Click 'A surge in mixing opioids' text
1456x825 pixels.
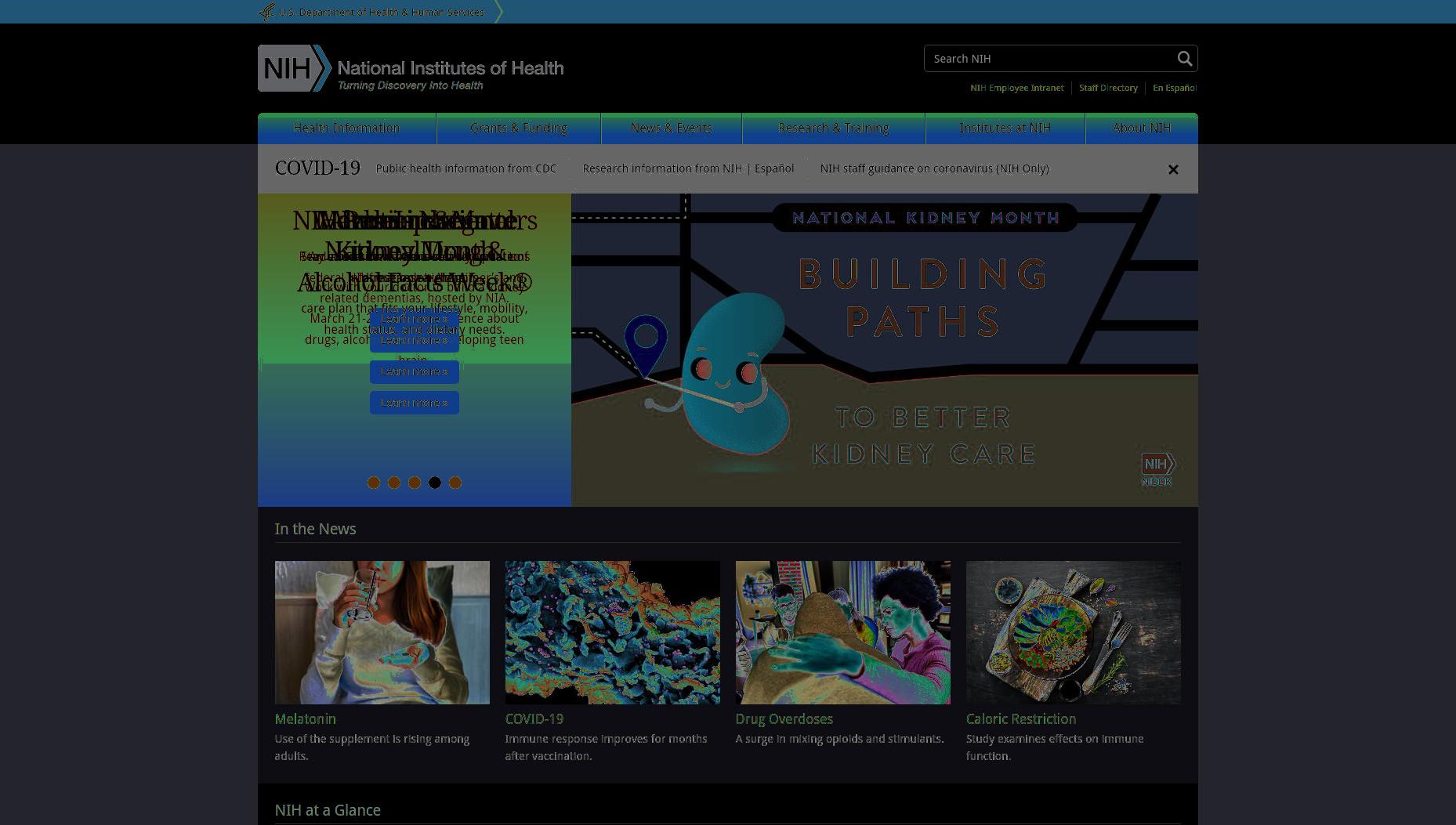[x=840, y=739]
